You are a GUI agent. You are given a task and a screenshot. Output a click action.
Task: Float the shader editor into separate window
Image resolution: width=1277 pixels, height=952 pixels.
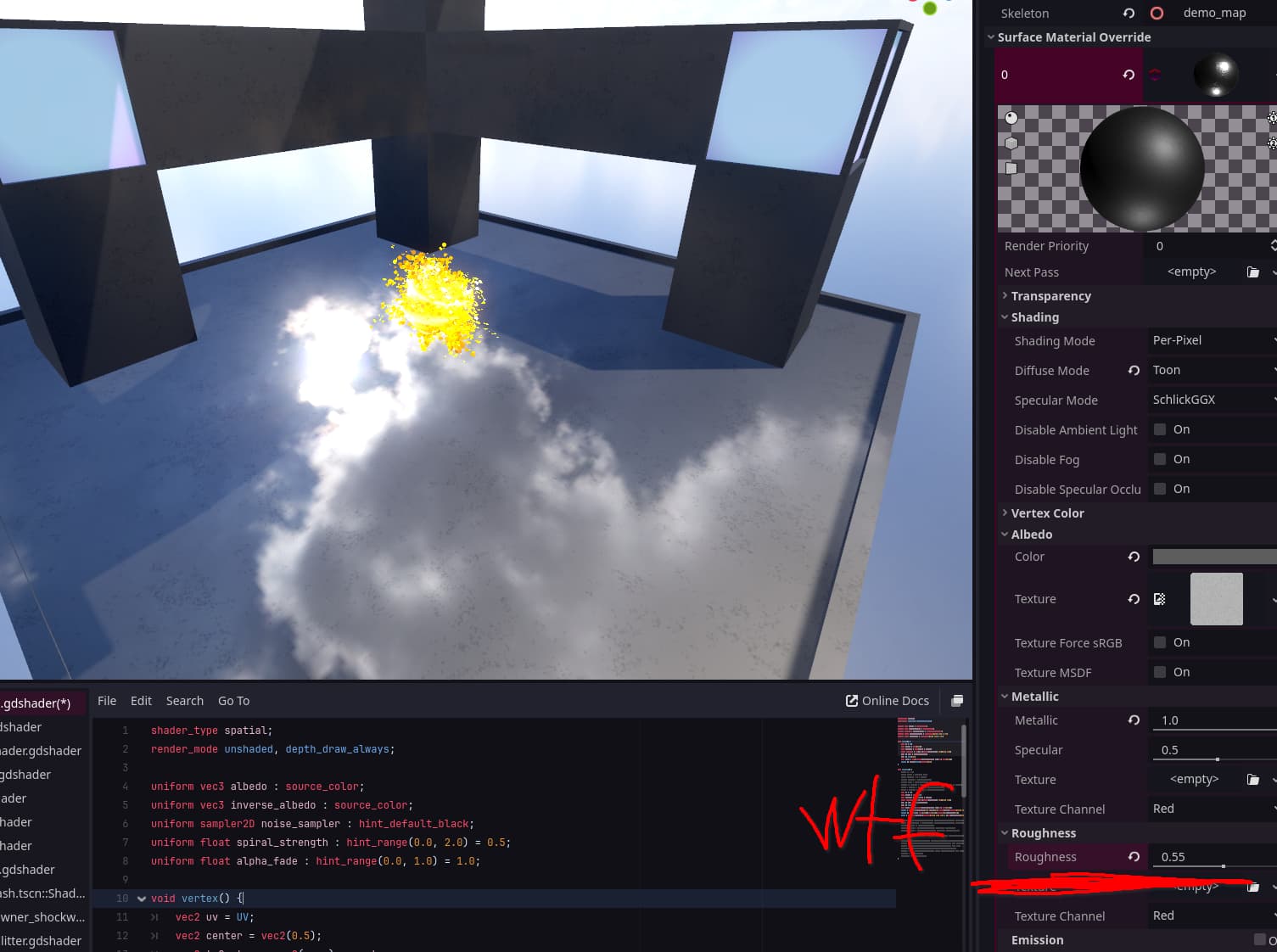(957, 701)
